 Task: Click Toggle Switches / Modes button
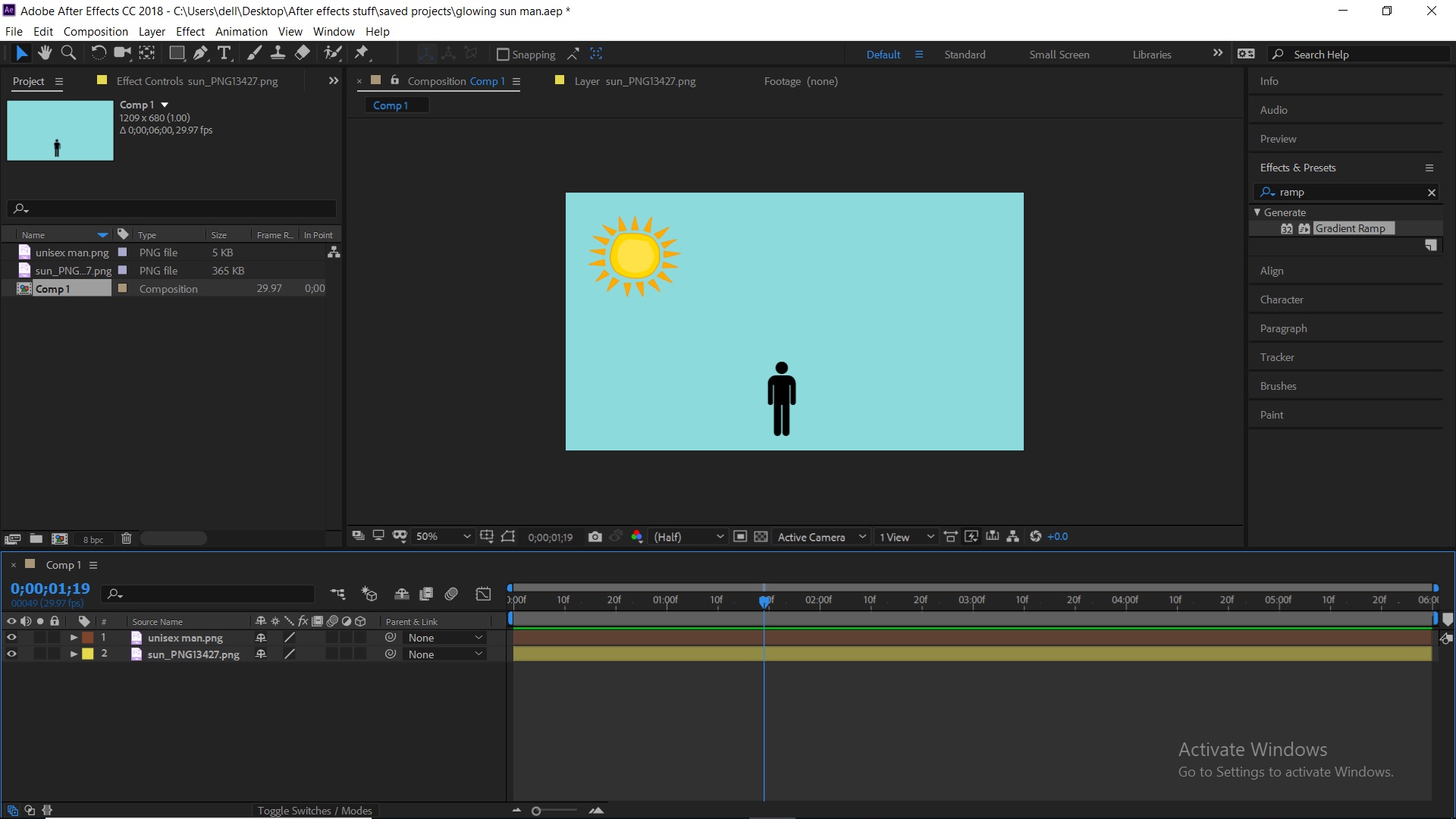(x=315, y=811)
